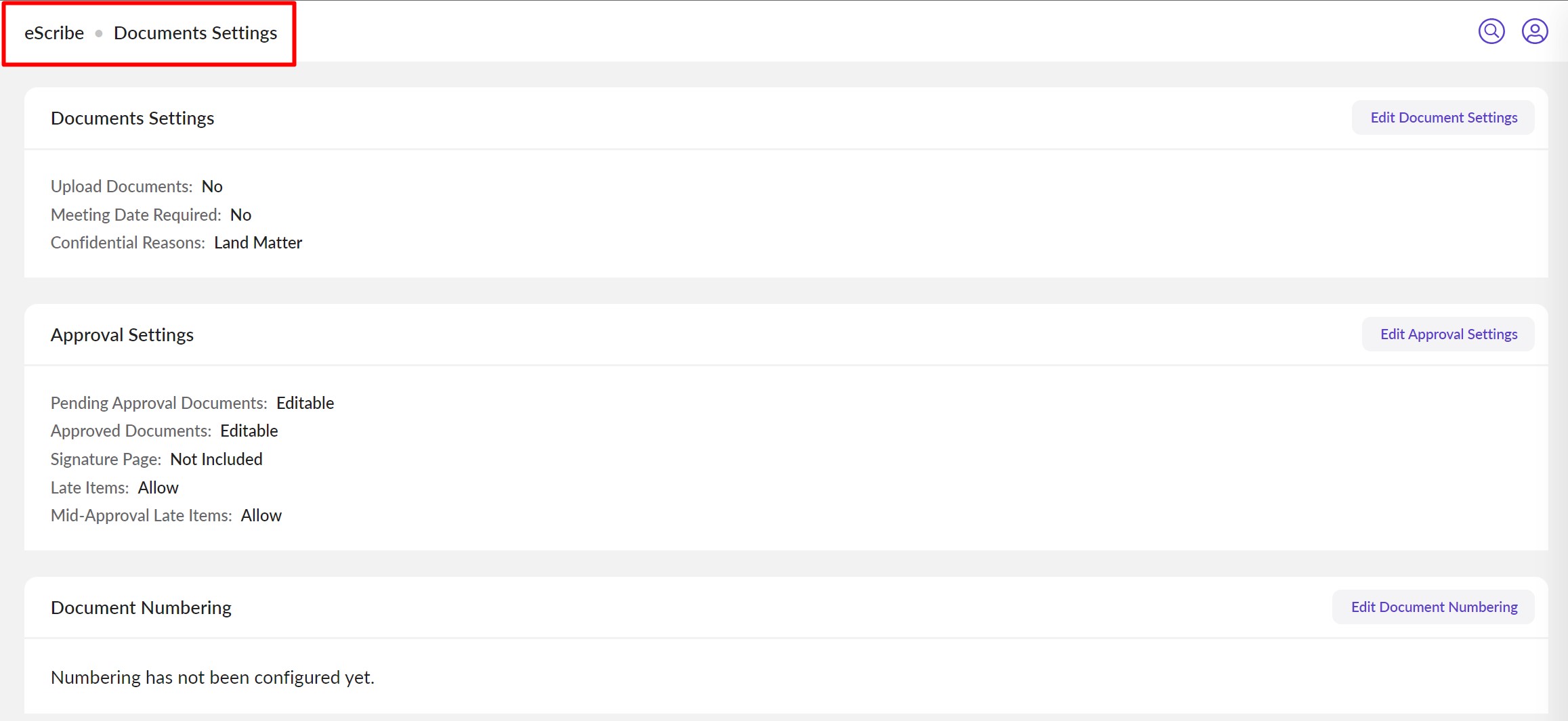Viewport: 1568px width, 721px height.
Task: Click Edit Document Settings button
Action: pos(1443,117)
